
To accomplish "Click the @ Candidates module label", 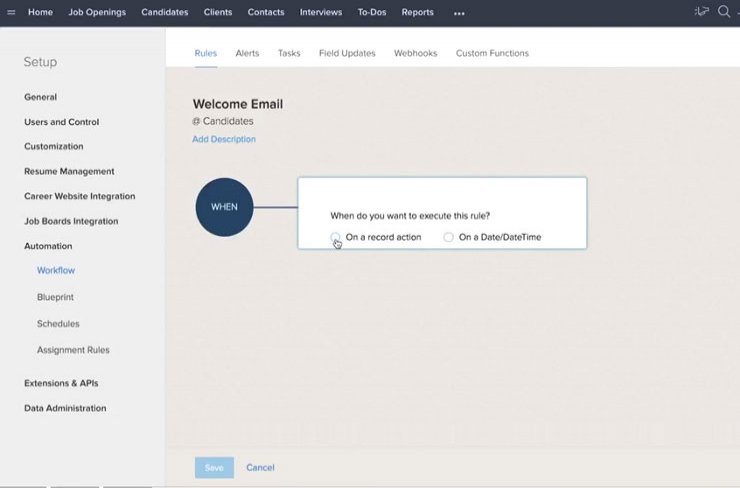I will 223,121.
